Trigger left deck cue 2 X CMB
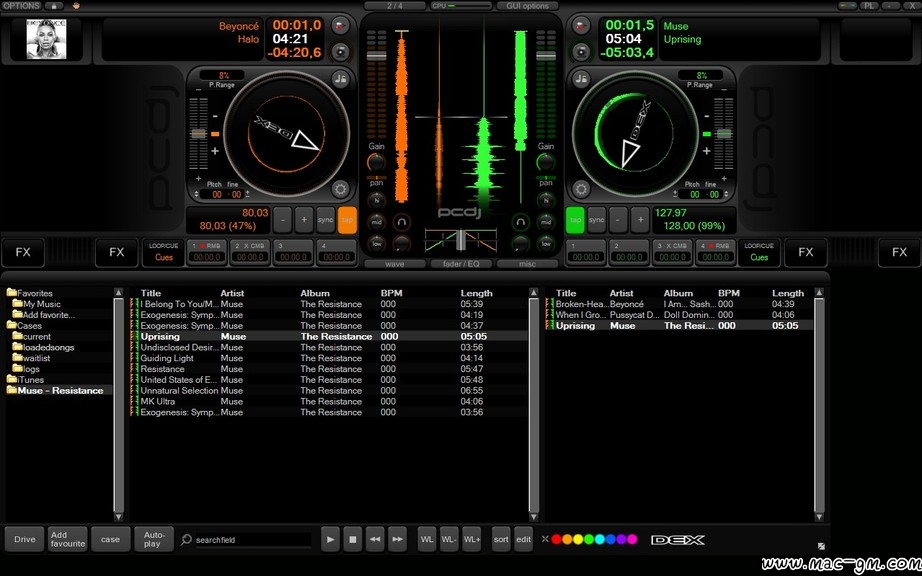Image resolution: width=922 pixels, height=576 pixels. click(x=250, y=252)
